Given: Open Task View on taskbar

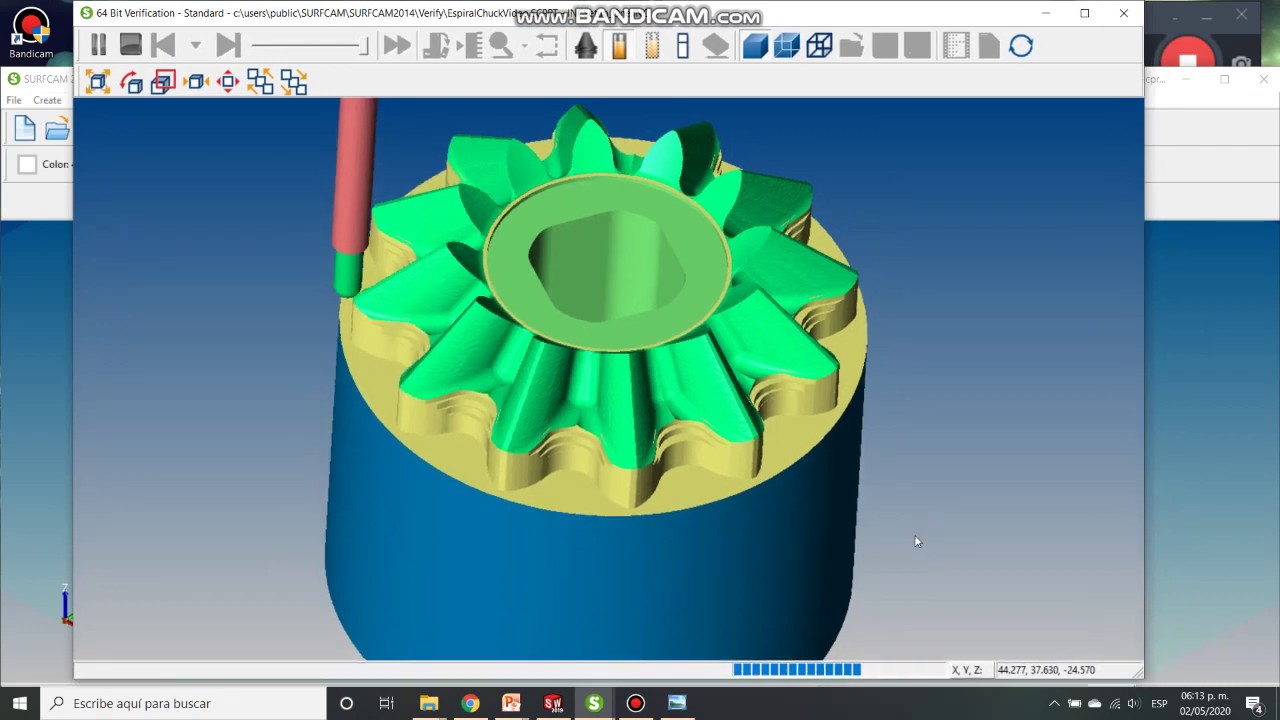Looking at the screenshot, I should click(387, 703).
